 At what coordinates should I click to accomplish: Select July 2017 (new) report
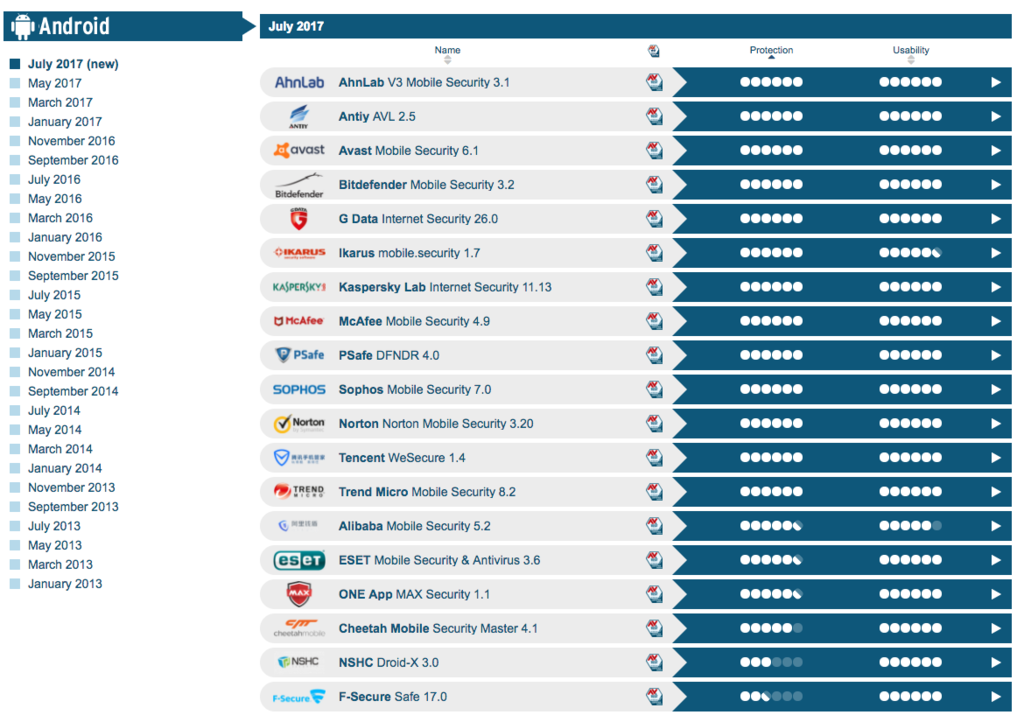click(73, 64)
